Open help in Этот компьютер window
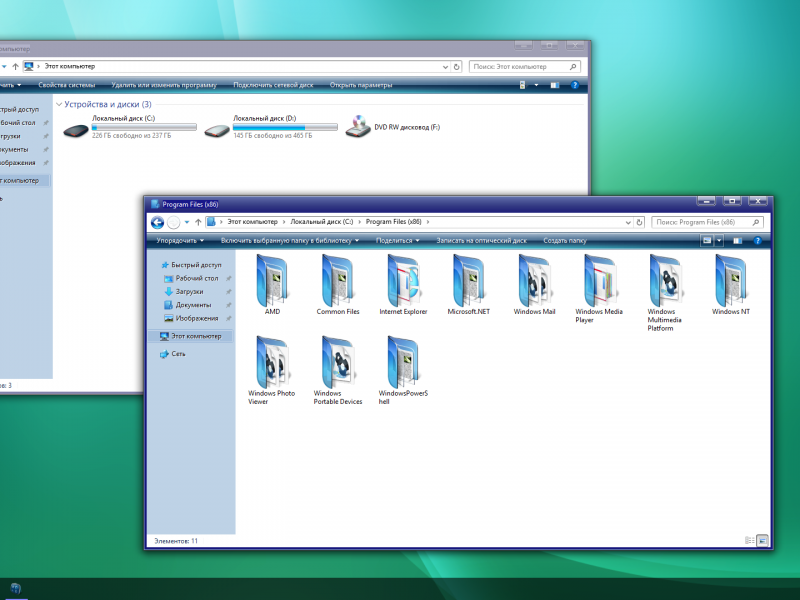This screenshot has width=800, height=600. [x=575, y=85]
